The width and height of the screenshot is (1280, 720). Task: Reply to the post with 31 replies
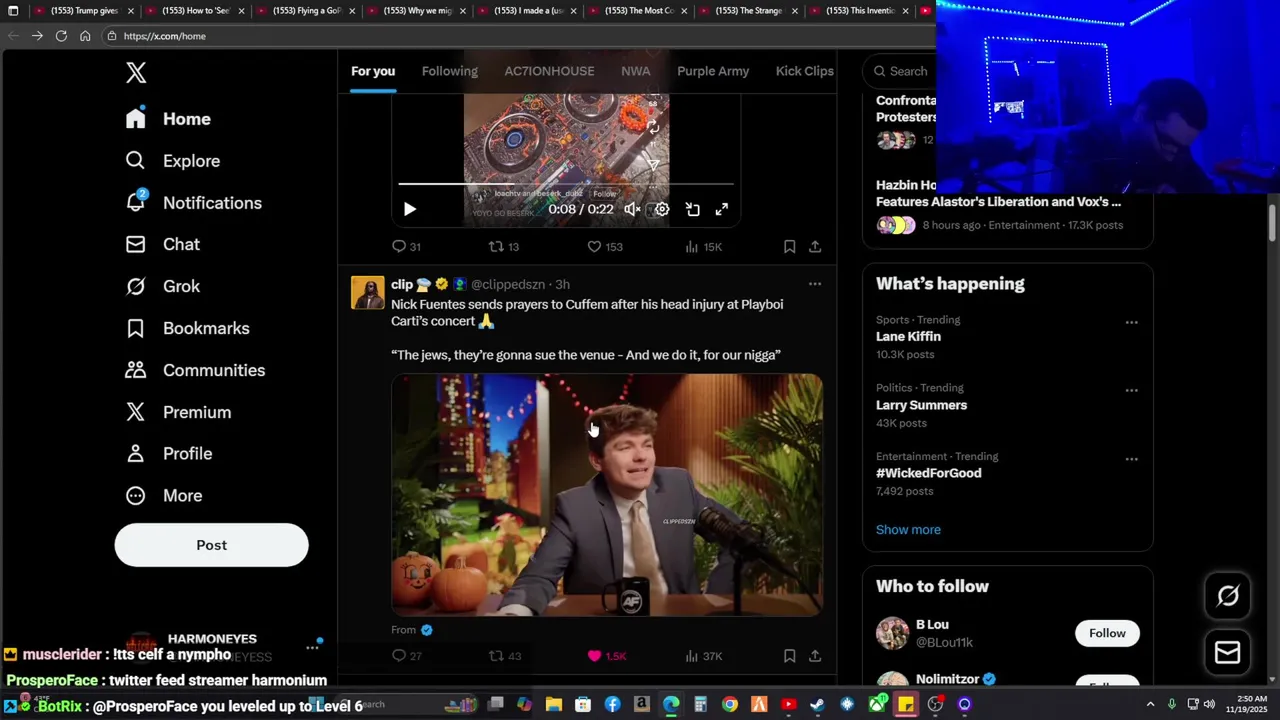click(x=406, y=247)
